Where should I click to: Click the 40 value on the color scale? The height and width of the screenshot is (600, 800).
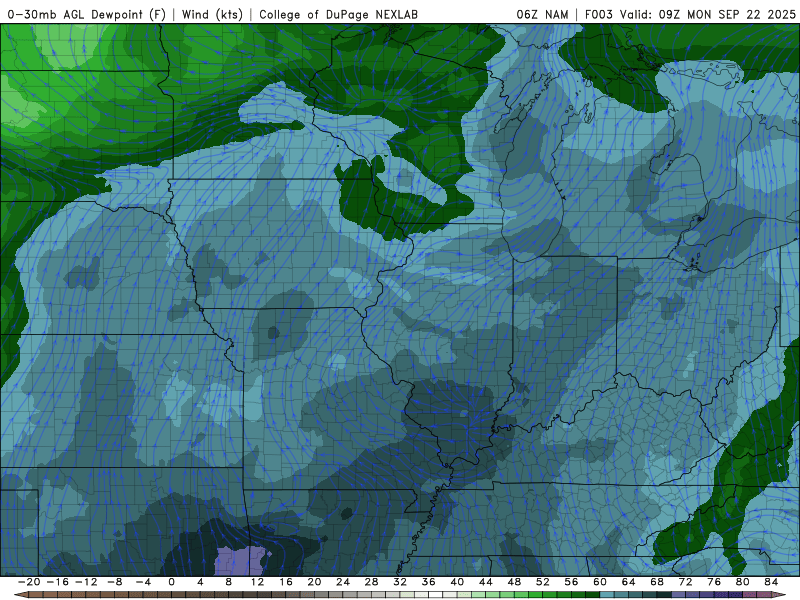[457, 582]
